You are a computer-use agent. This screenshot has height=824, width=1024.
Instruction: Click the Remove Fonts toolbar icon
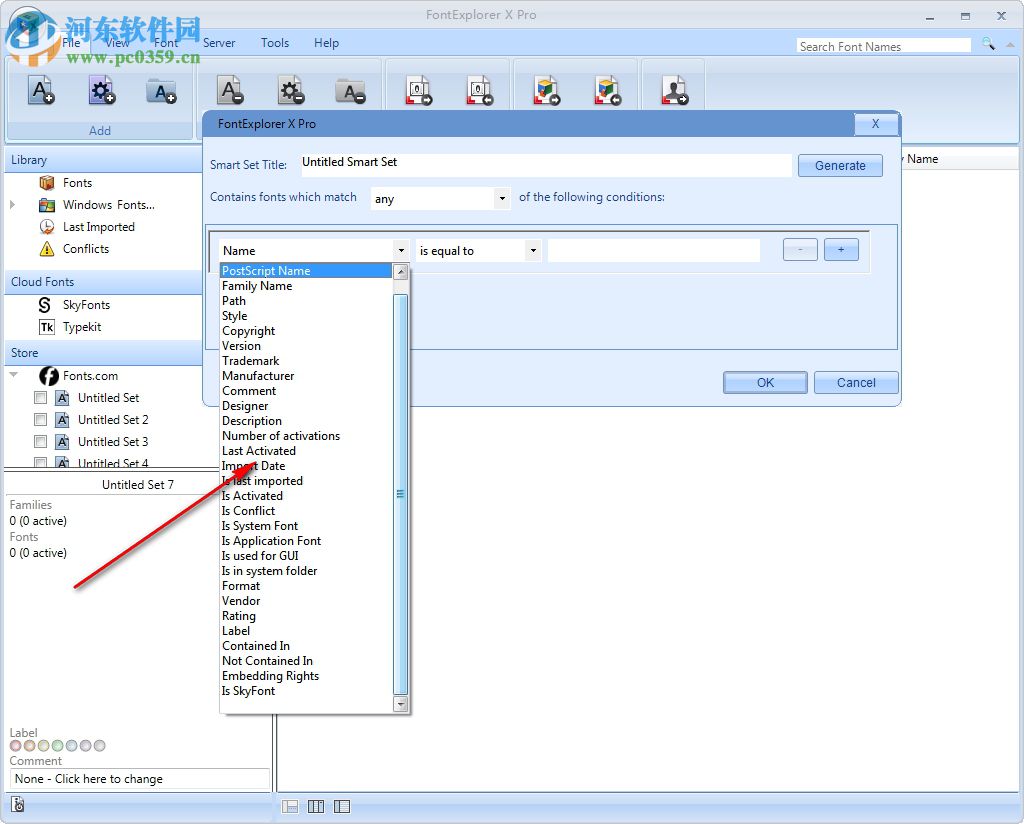click(x=231, y=90)
